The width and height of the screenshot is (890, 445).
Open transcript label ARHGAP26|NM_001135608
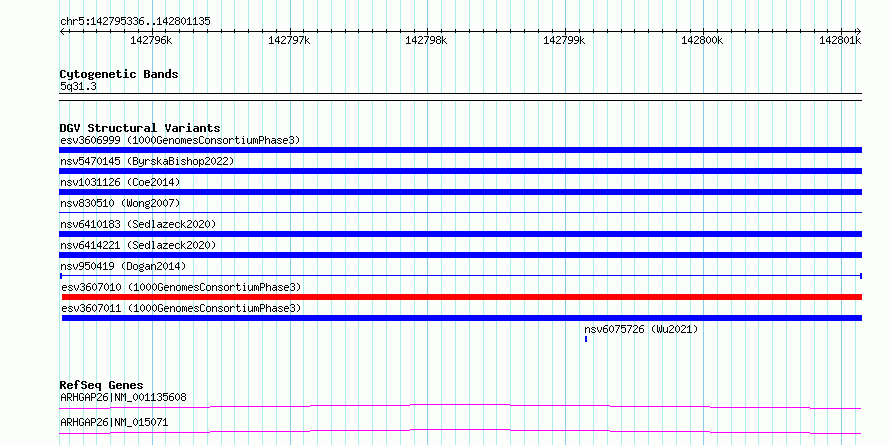(123, 397)
